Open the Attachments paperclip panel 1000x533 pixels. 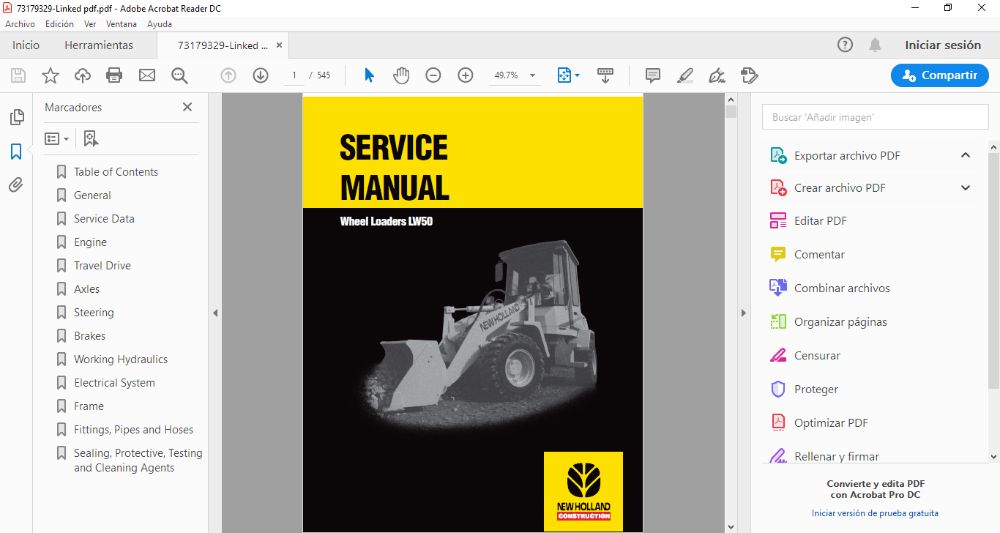click(x=16, y=185)
